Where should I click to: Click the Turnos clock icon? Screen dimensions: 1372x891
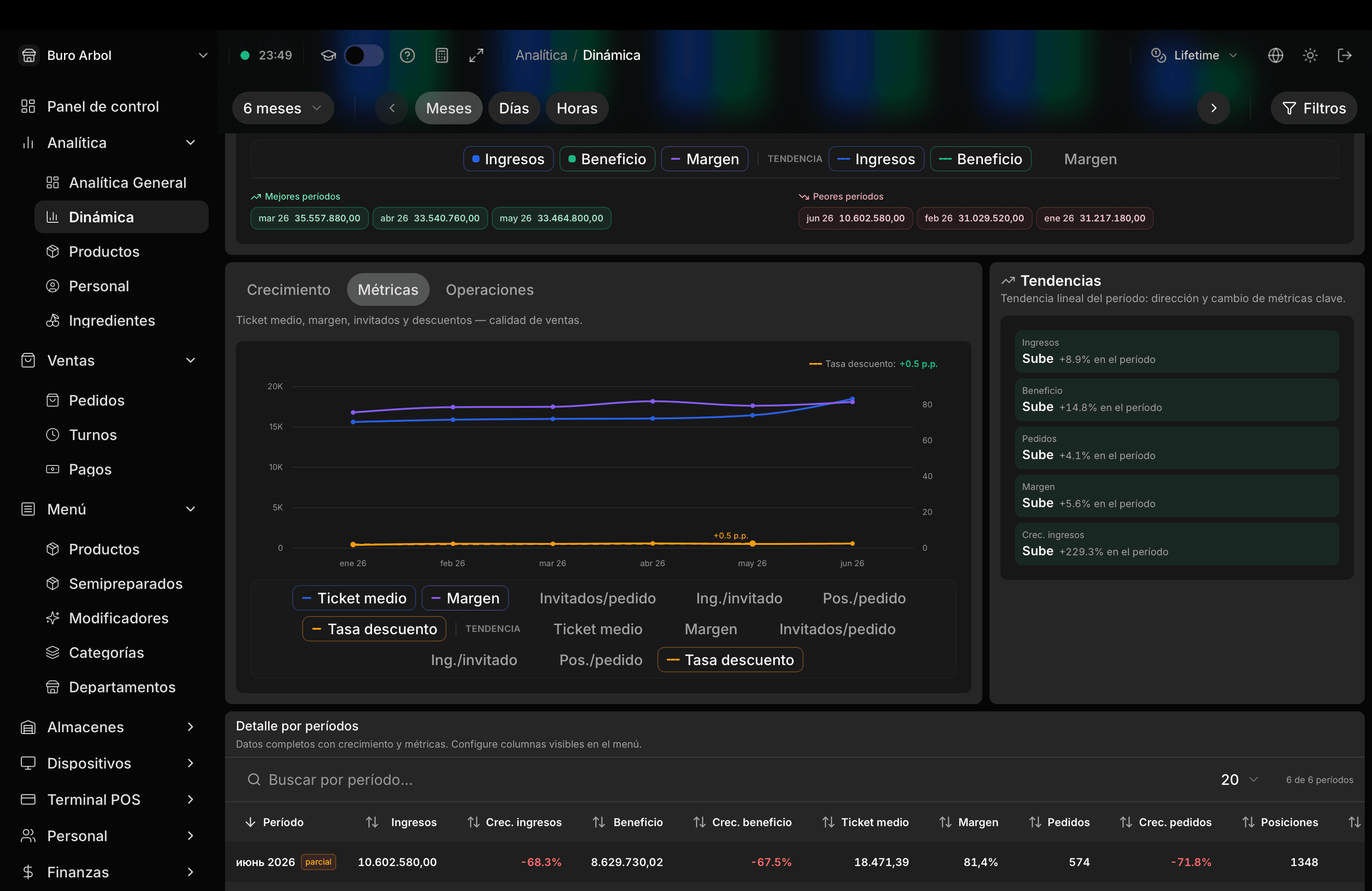[x=53, y=435]
